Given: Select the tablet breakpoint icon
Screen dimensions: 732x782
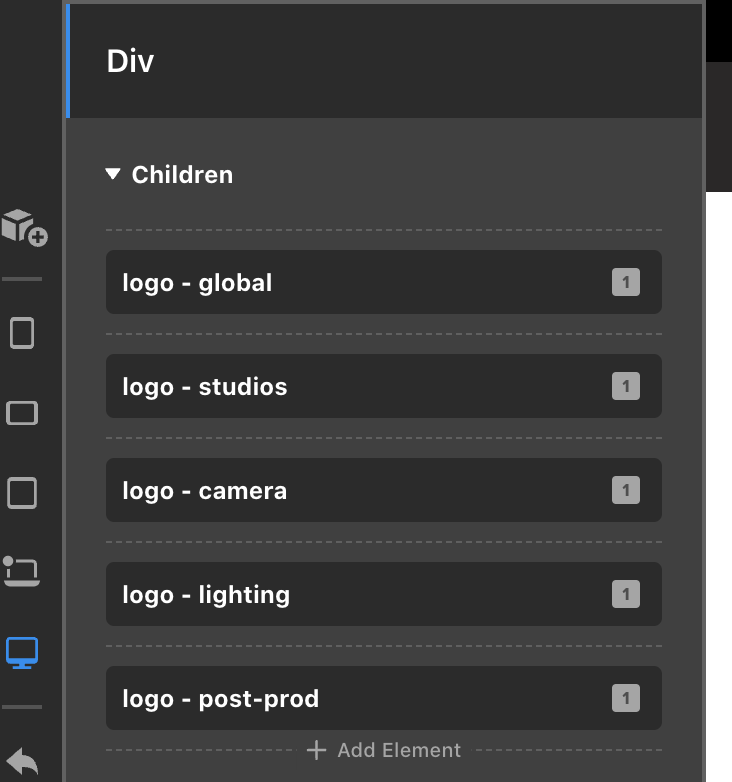Looking at the screenshot, I should click(22, 493).
